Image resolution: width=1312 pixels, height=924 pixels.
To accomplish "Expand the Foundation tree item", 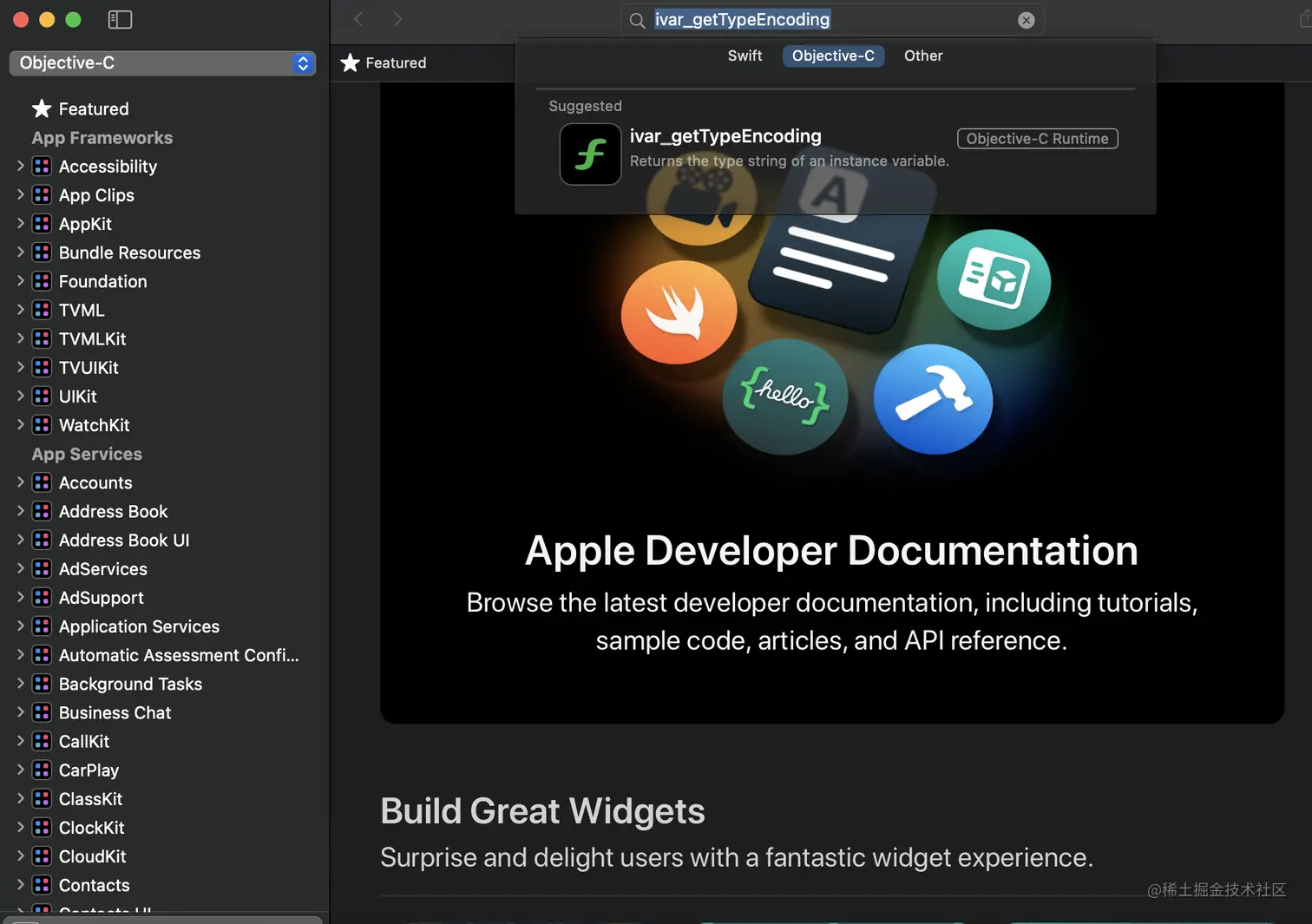I will 20,281.
